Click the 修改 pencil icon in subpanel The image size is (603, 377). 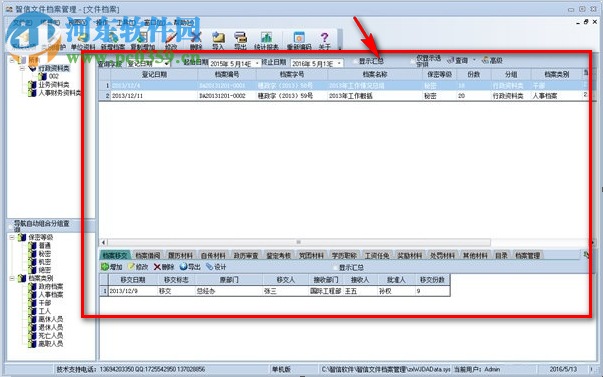point(131,267)
